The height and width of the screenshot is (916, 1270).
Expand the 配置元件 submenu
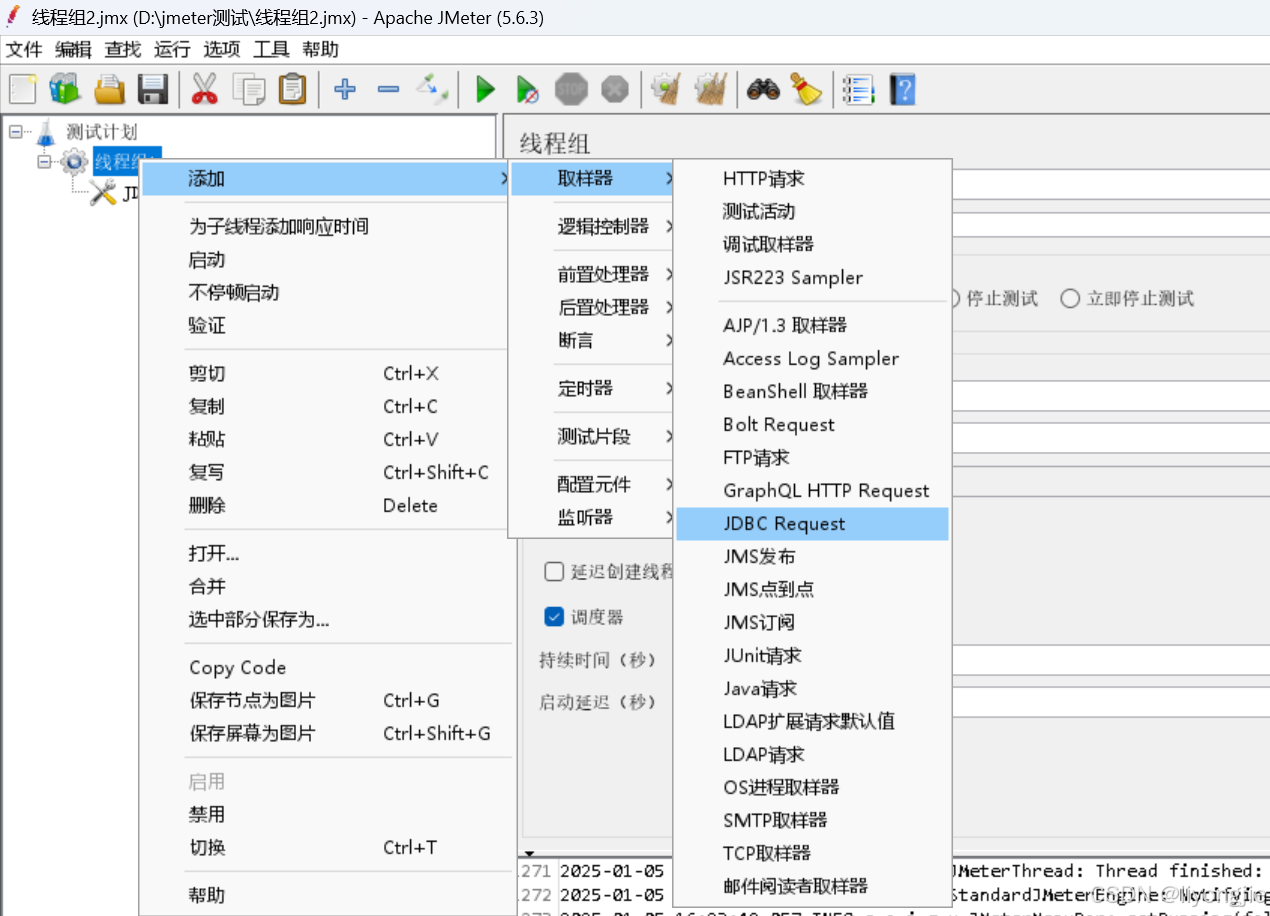tap(592, 484)
